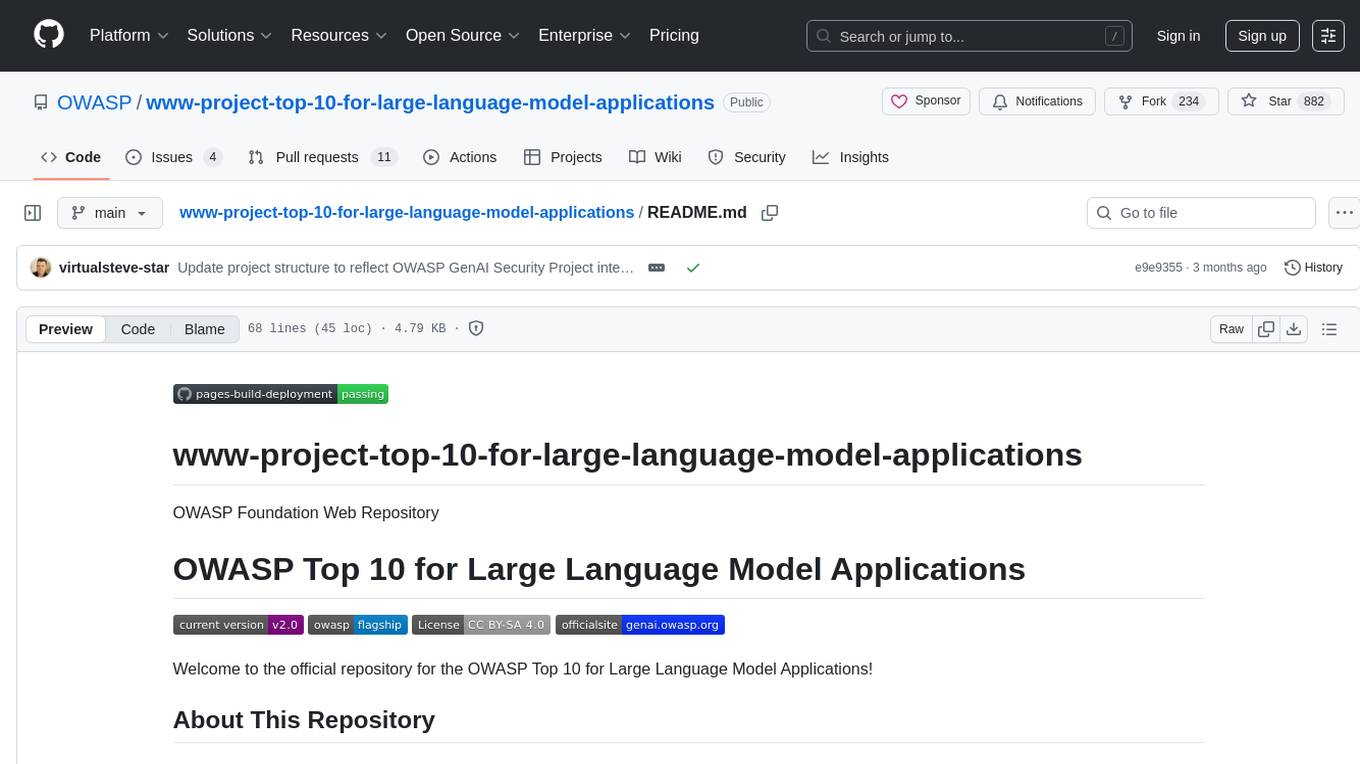Switch to the Code tab
The width and height of the screenshot is (1360, 764).
click(71, 157)
